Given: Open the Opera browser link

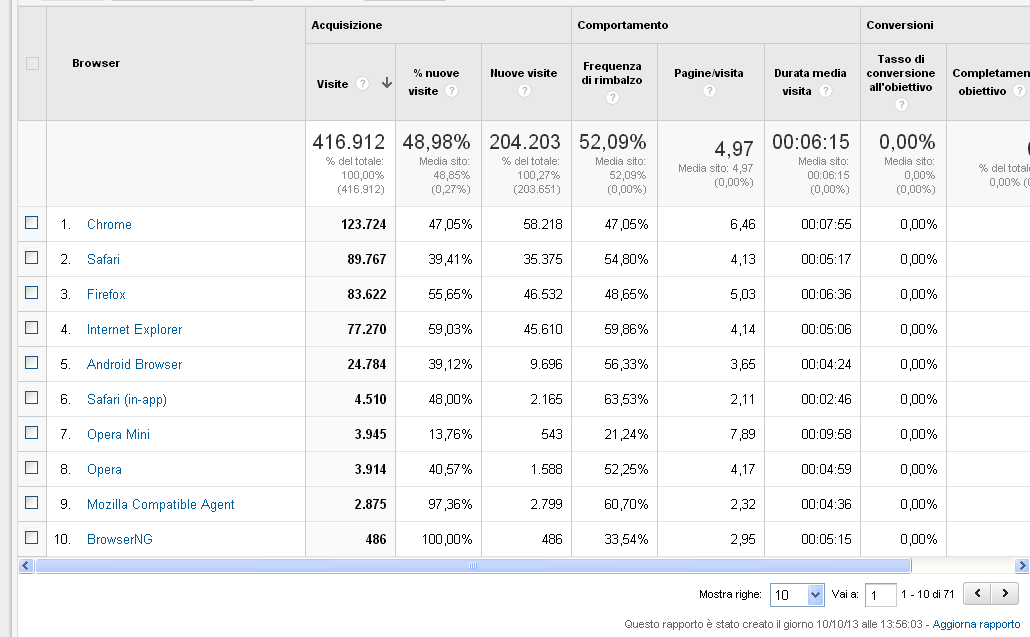Looking at the screenshot, I should point(104,470).
